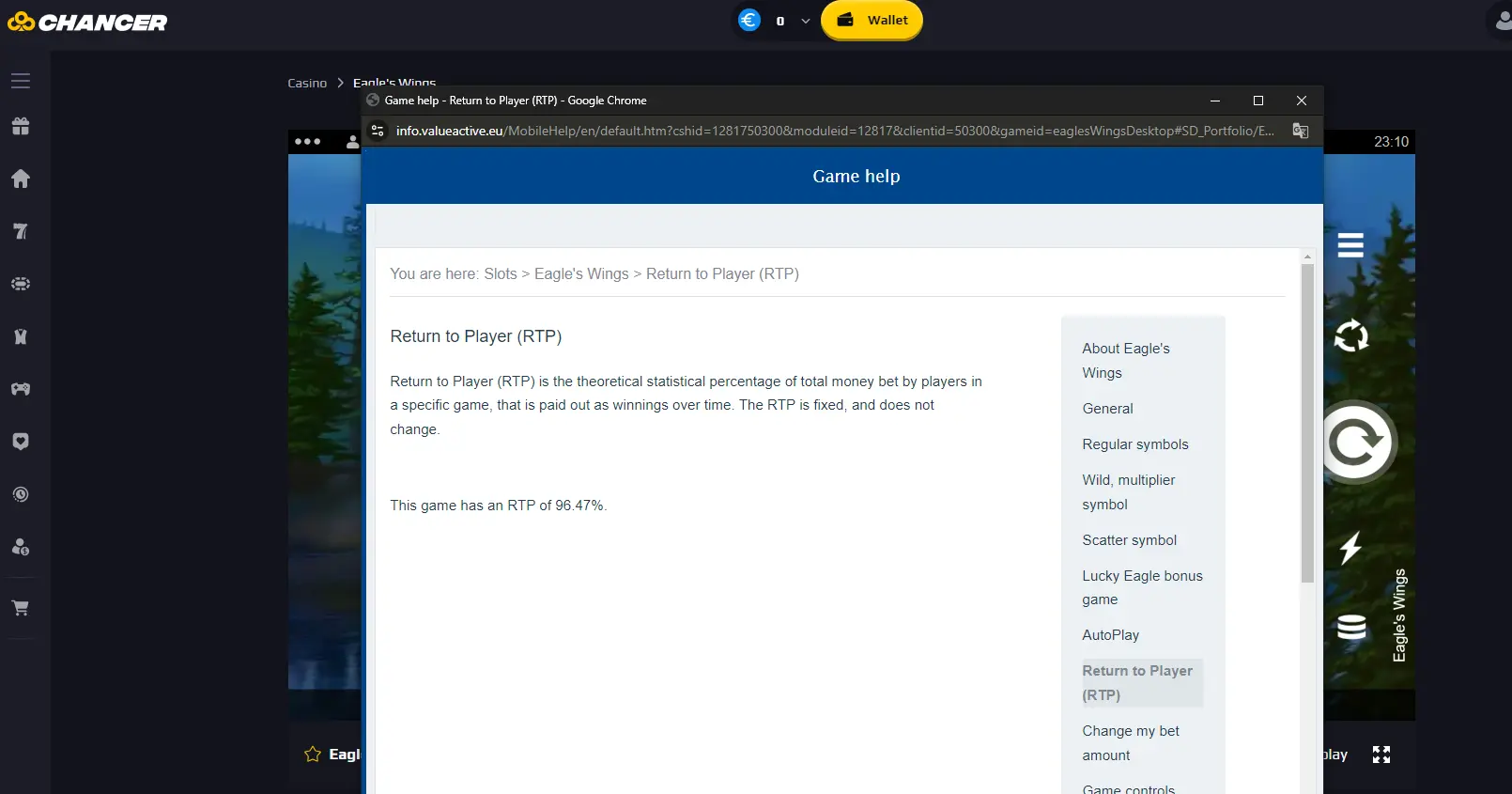Open Change my bet amount topic
Viewport: 1512px width, 794px height.
(x=1131, y=743)
